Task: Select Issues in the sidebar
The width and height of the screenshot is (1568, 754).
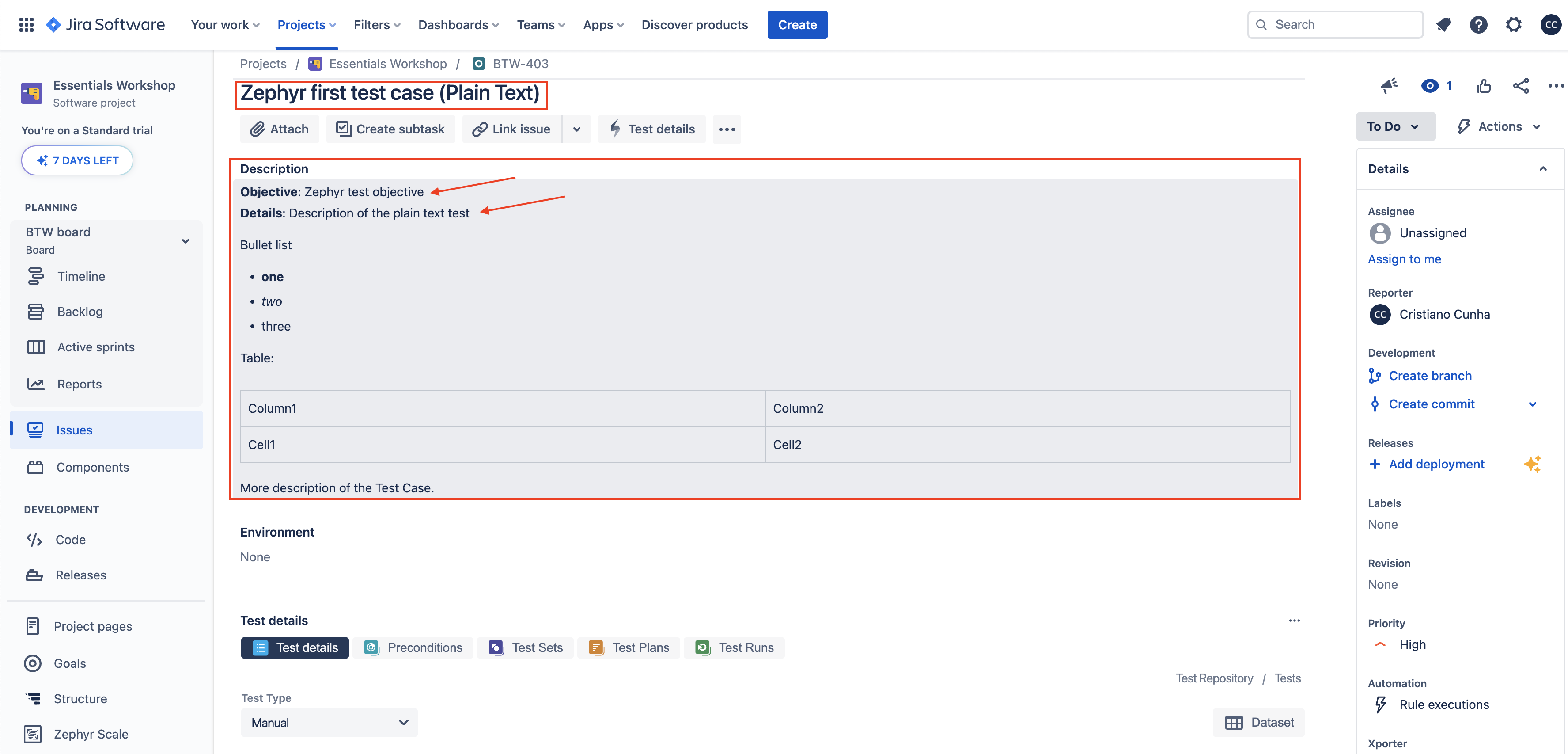Action: tap(106, 430)
